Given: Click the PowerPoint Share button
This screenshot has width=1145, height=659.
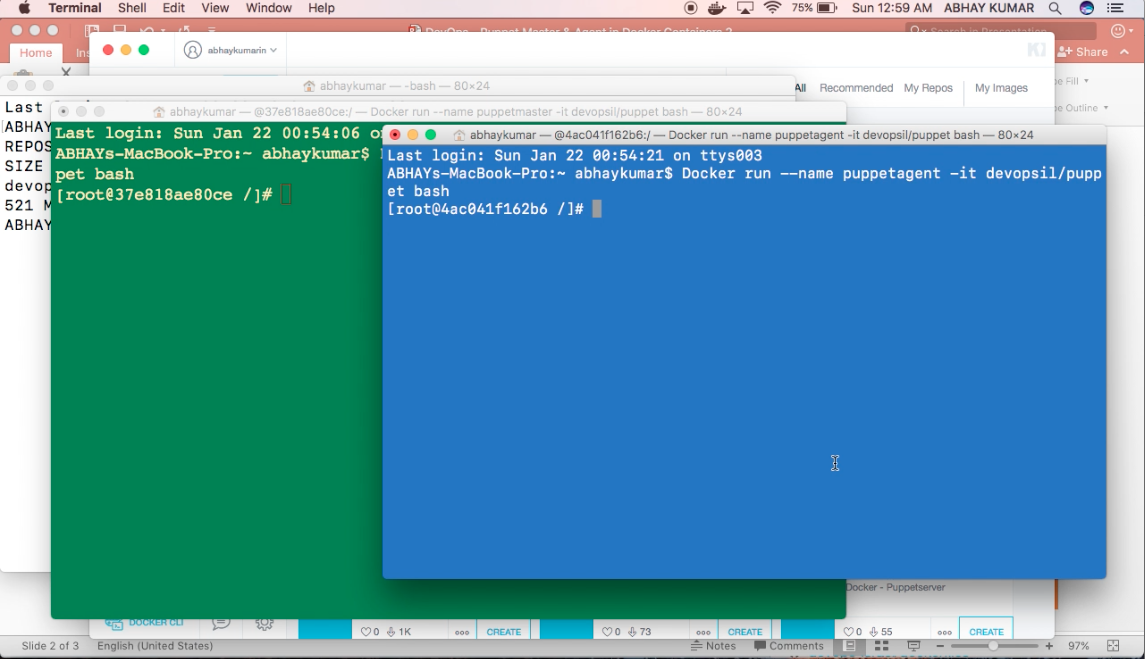Looking at the screenshot, I should (x=1082, y=52).
